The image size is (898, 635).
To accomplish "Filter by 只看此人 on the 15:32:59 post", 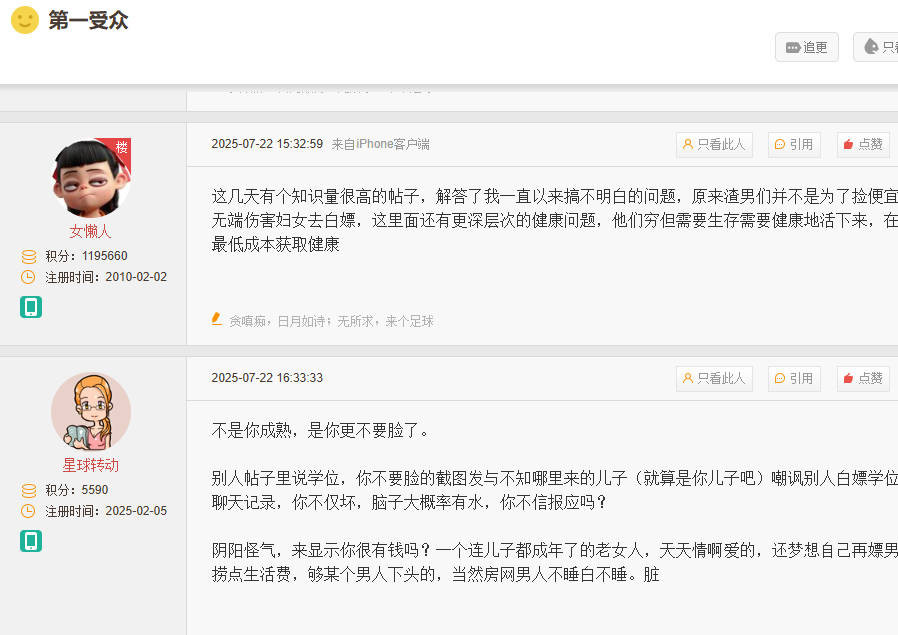I will (x=714, y=144).
